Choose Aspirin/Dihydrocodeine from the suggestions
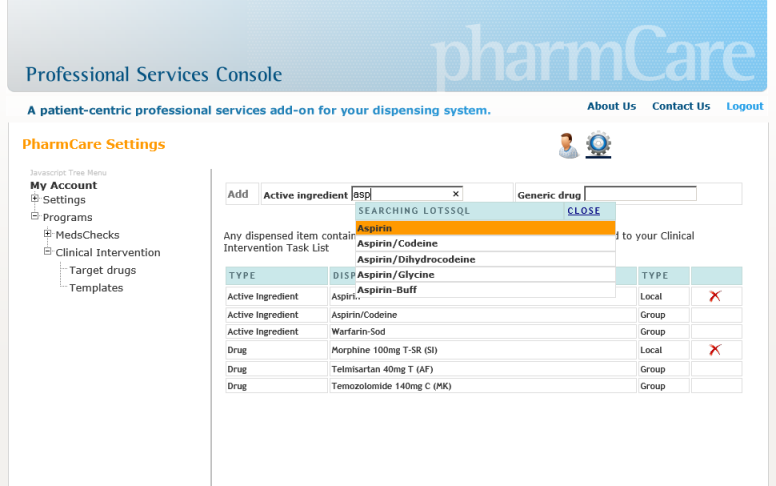776x486 pixels. click(485, 259)
